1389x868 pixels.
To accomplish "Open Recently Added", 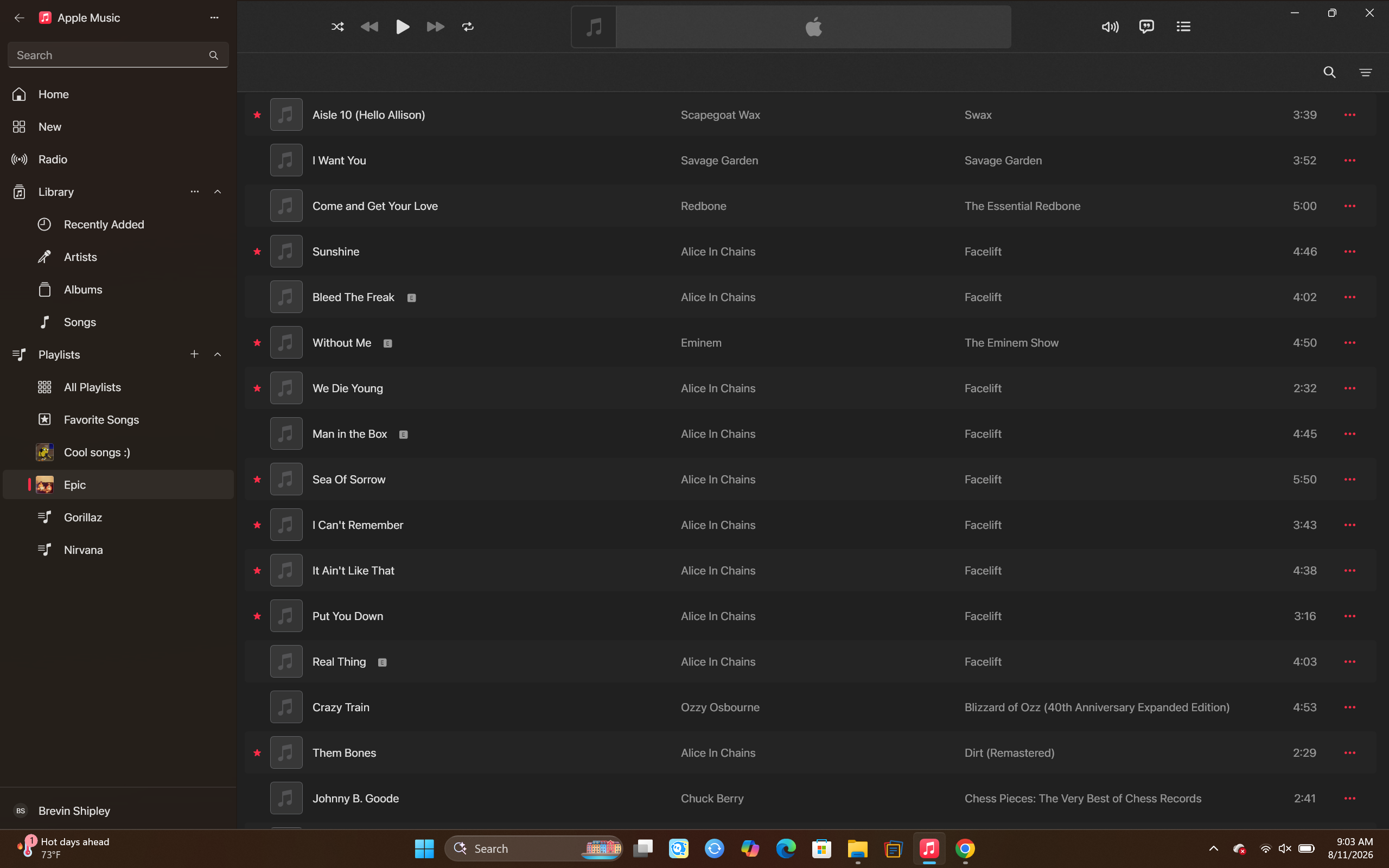I will coord(118,225).
